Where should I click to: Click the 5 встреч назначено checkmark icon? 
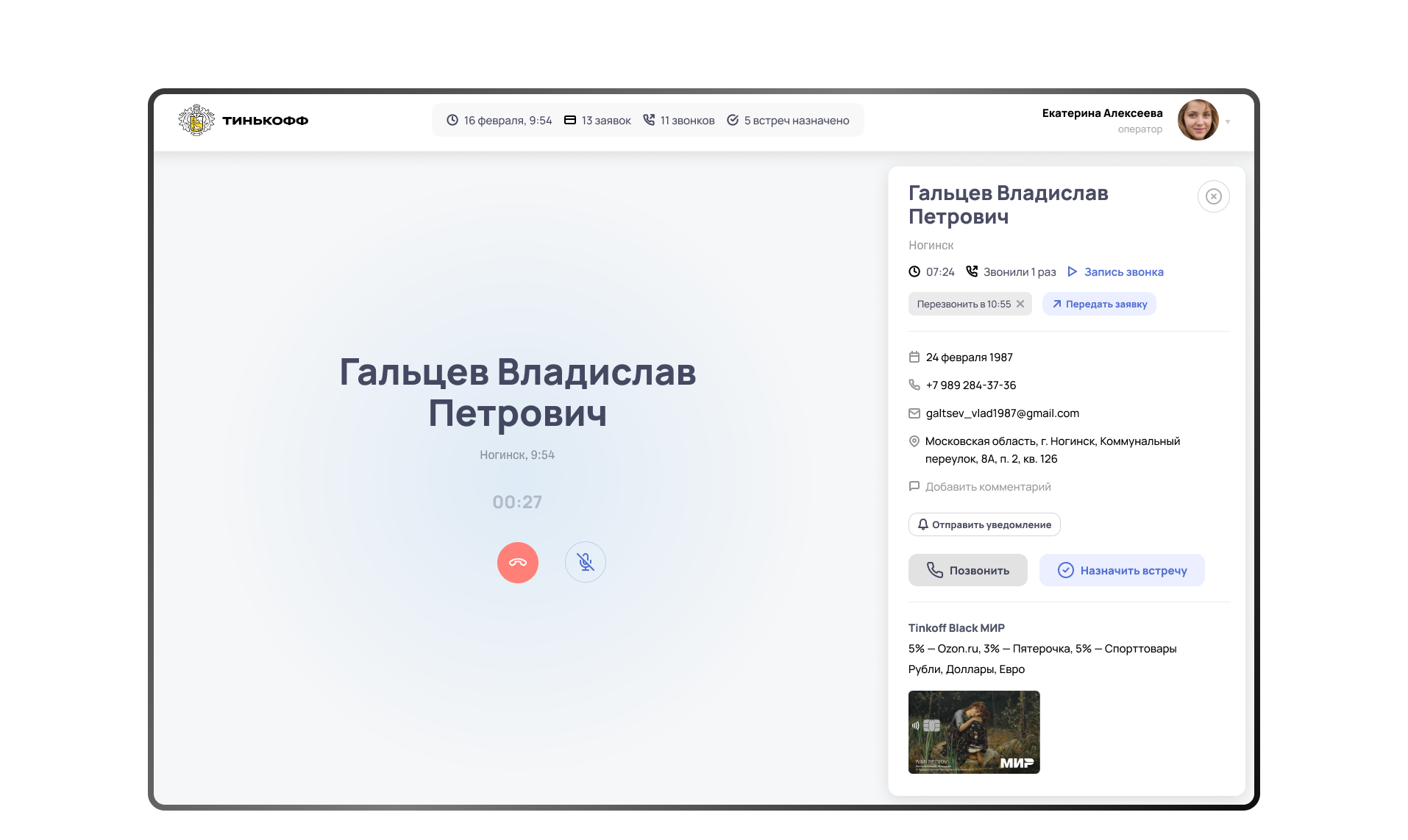(732, 120)
